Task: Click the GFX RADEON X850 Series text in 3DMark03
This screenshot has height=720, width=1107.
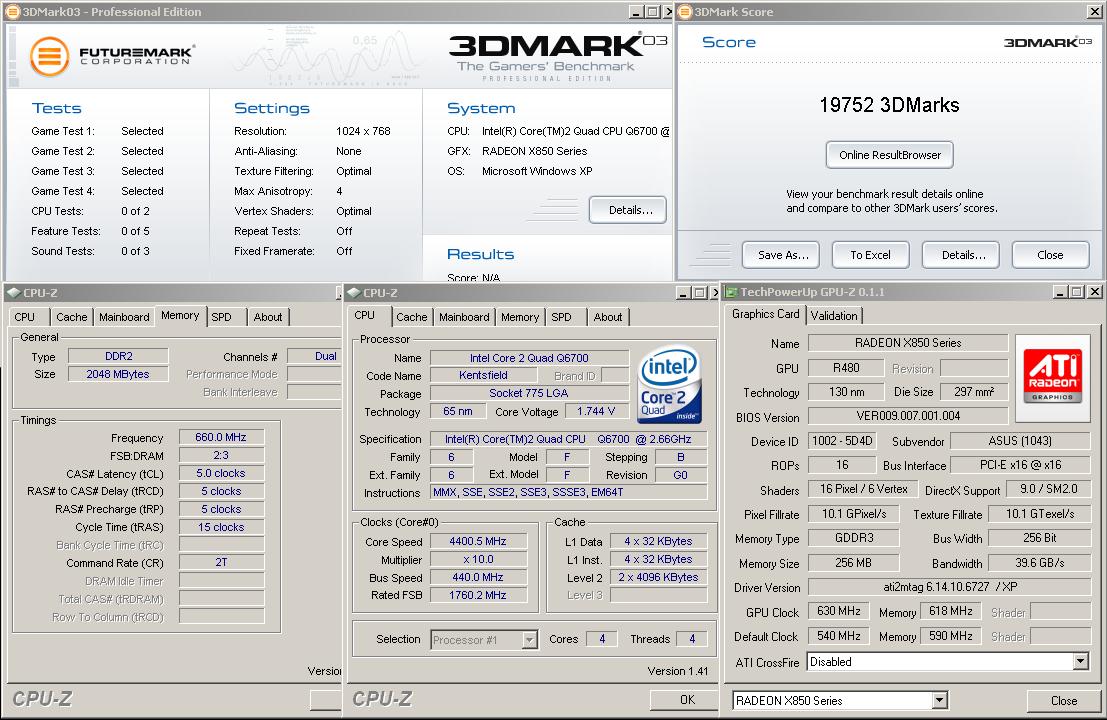Action: pos(534,151)
